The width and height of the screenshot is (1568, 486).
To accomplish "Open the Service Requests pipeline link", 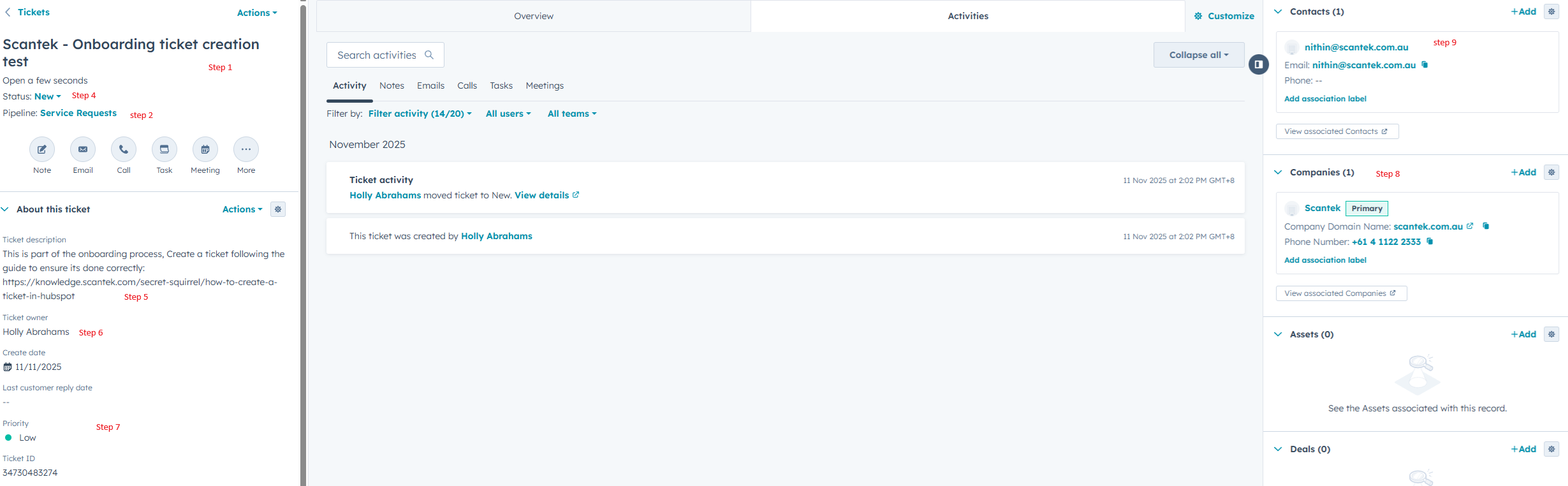I will [x=78, y=113].
